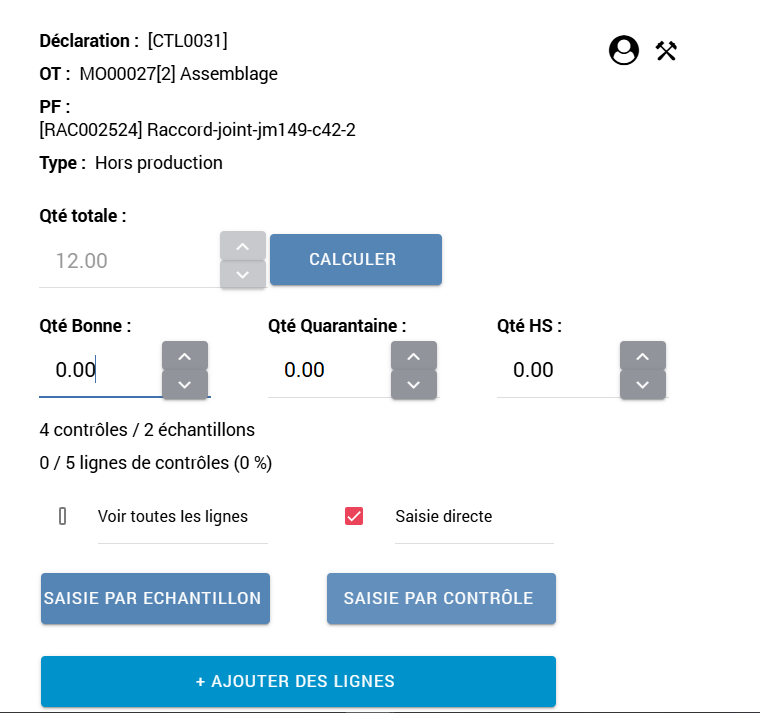Raise Qté Quarantaine with up chevron
The width and height of the screenshot is (760, 713).
click(x=414, y=356)
